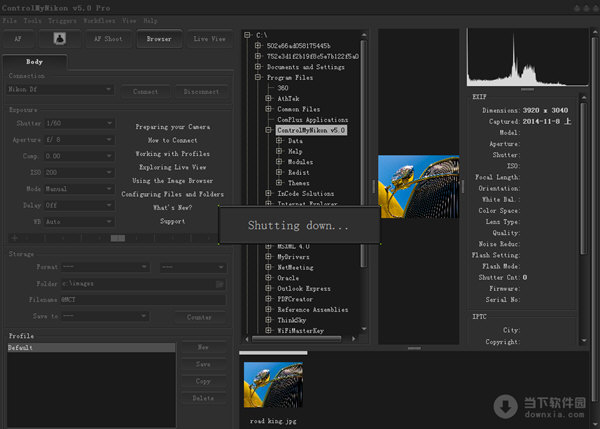Open the Workflows menu
This screenshot has height=429, width=600.
point(99,20)
